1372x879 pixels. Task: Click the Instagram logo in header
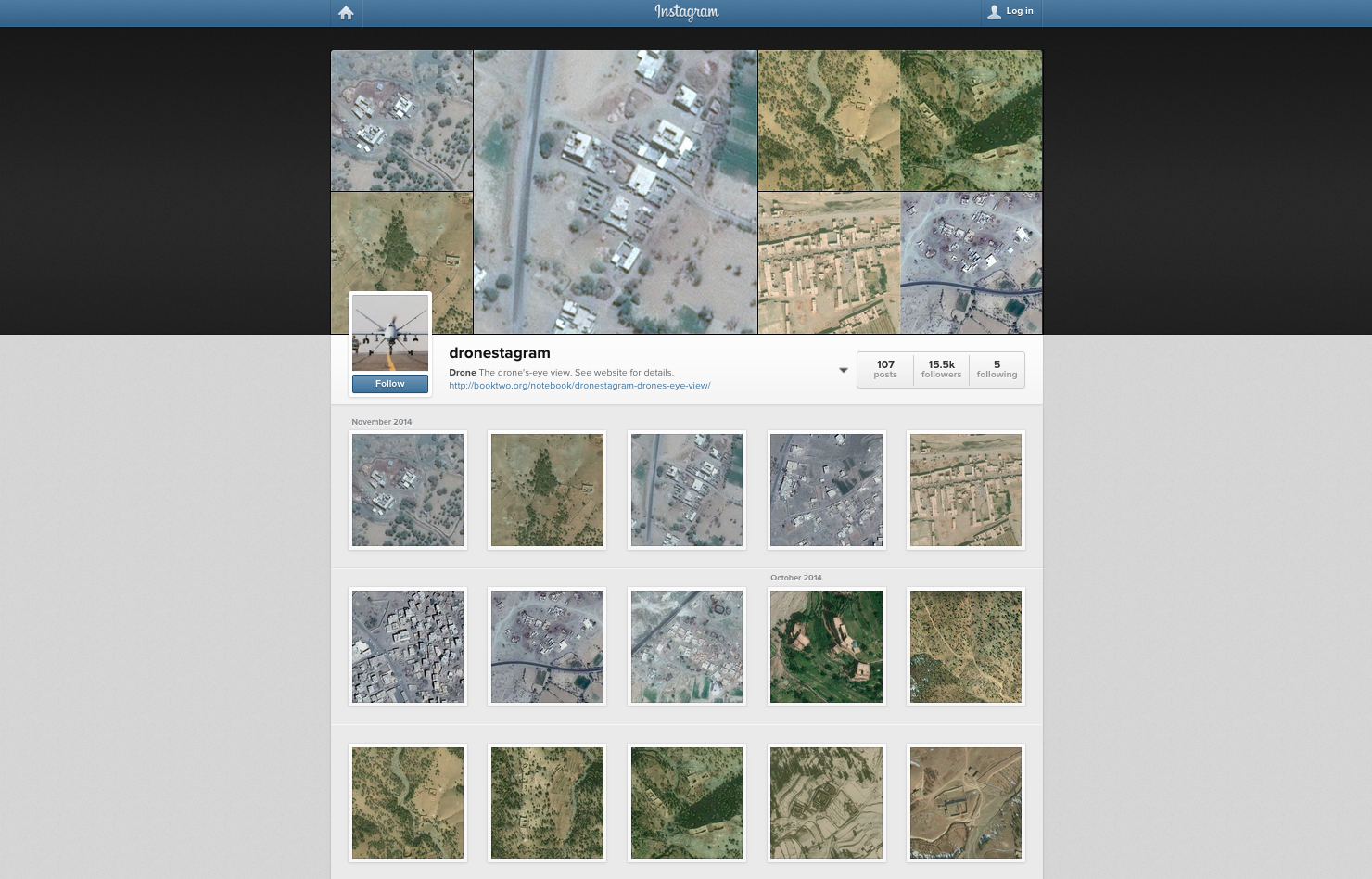point(686,12)
